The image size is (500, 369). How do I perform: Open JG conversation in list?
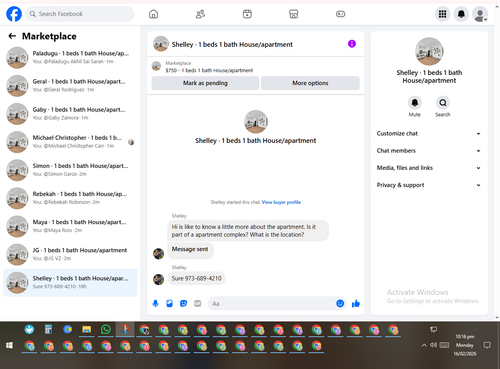(x=70, y=254)
